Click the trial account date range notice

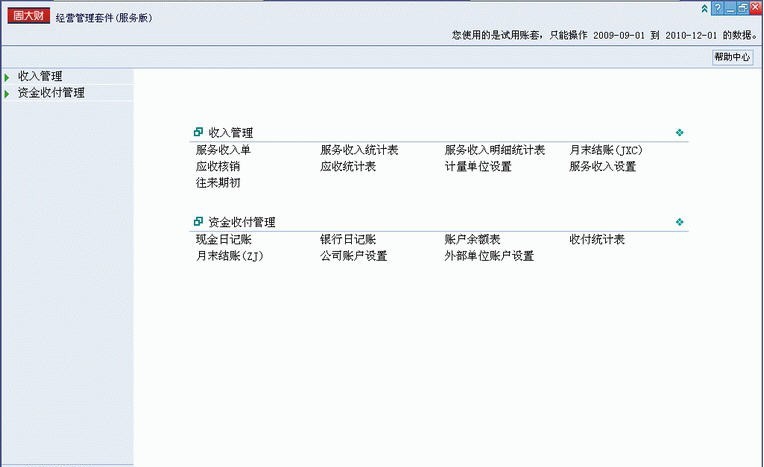605,35
